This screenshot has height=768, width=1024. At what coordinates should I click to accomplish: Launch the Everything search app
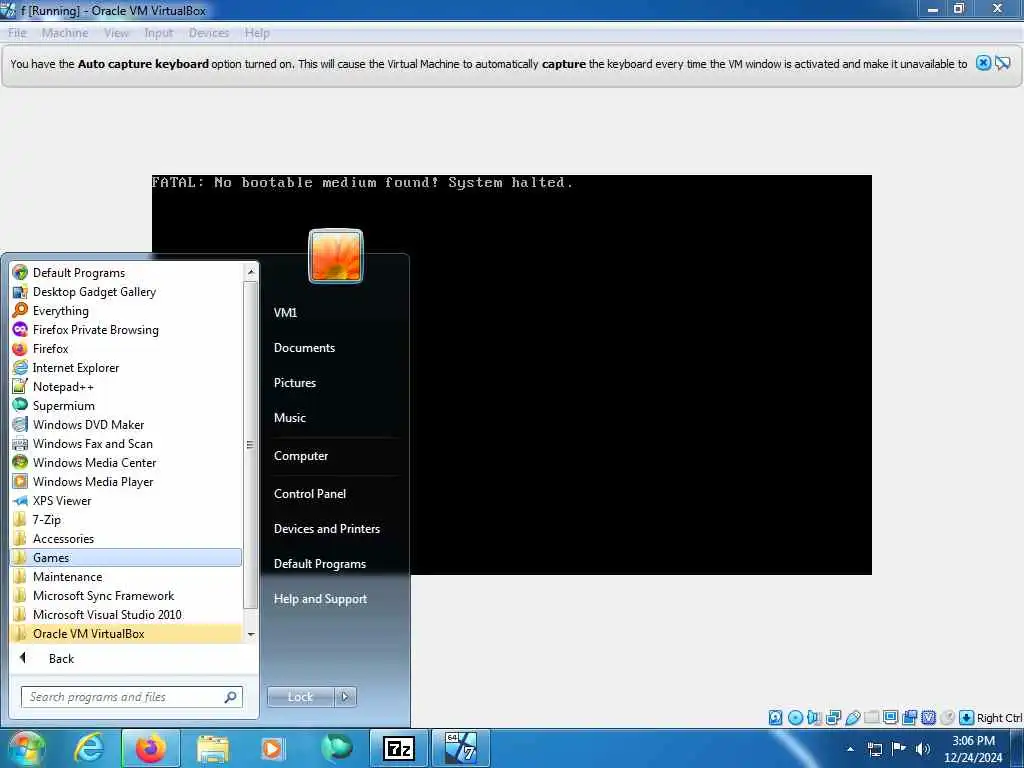[x=125, y=310]
